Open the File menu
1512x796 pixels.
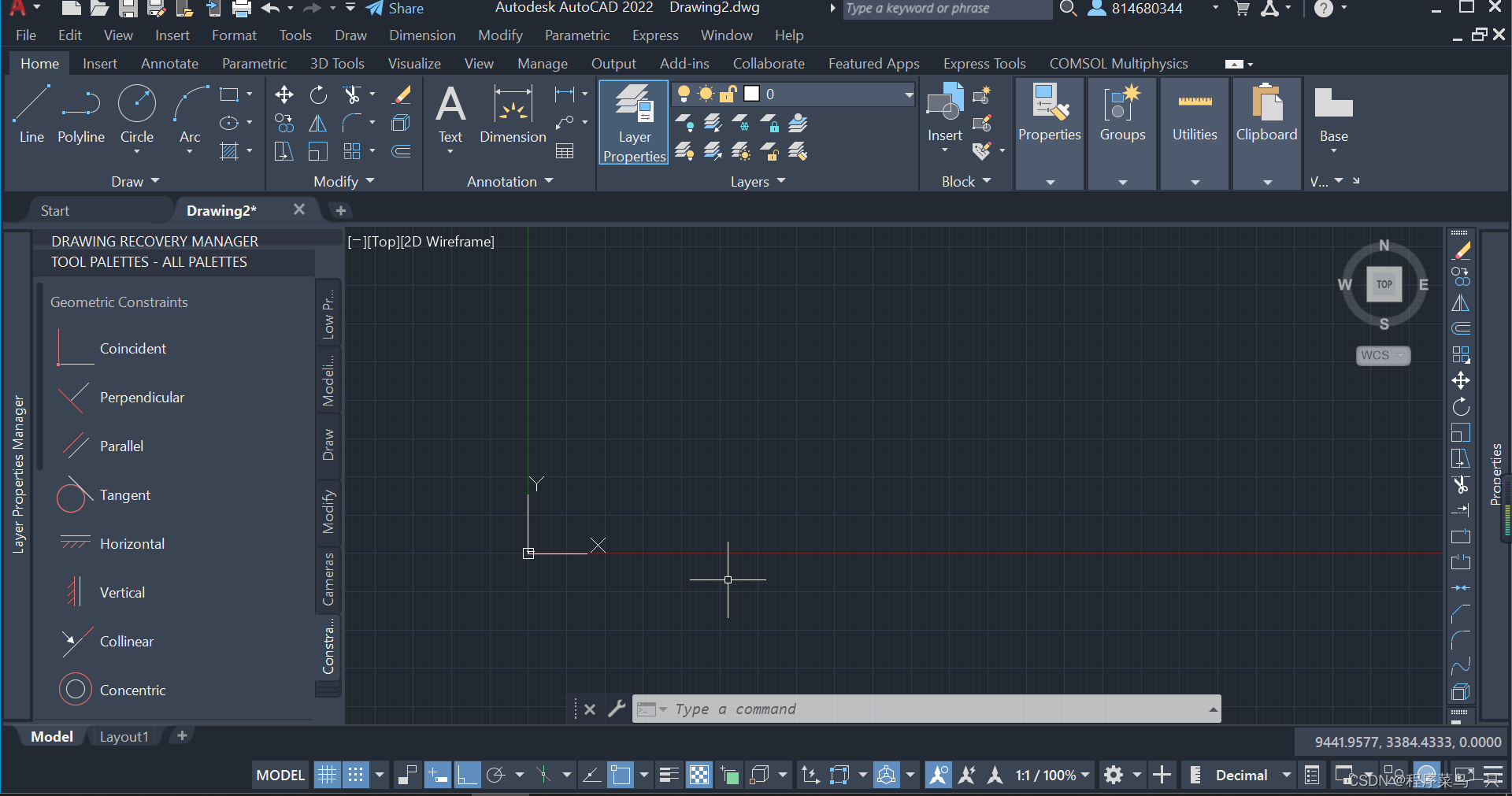coord(26,35)
